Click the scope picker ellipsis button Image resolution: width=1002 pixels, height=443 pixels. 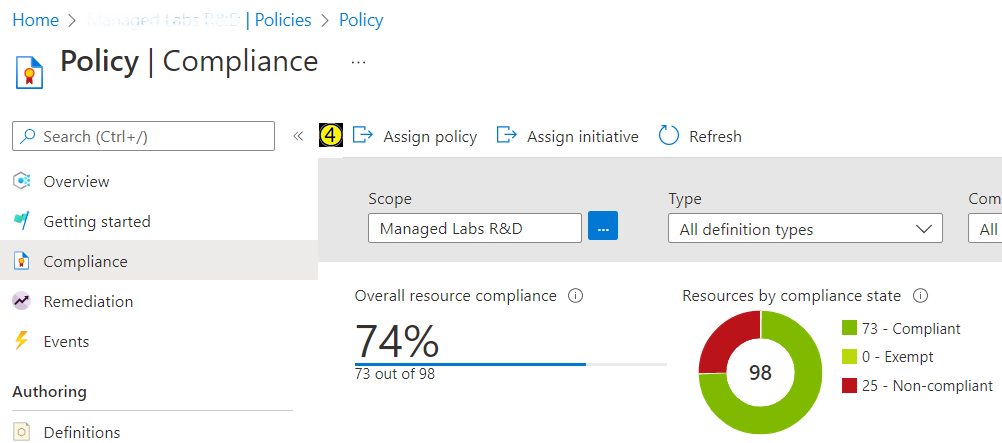tap(603, 228)
